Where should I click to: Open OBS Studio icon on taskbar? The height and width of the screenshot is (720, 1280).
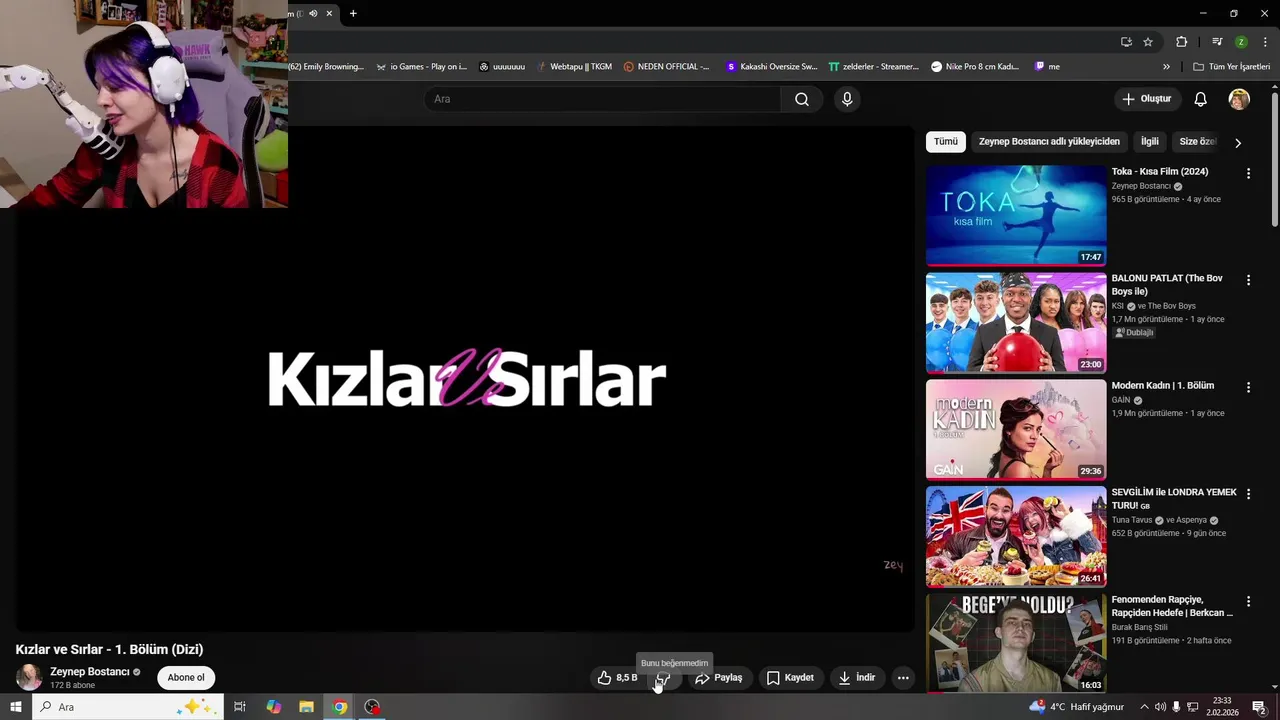tap(373, 707)
